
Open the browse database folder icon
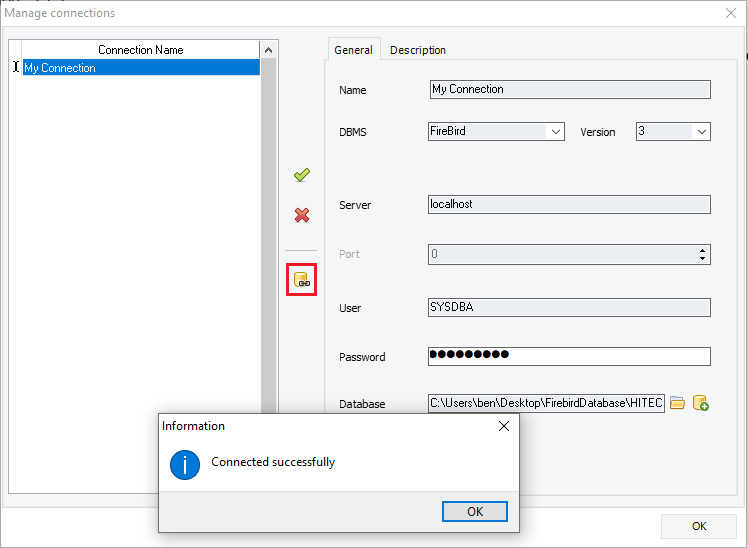point(677,403)
